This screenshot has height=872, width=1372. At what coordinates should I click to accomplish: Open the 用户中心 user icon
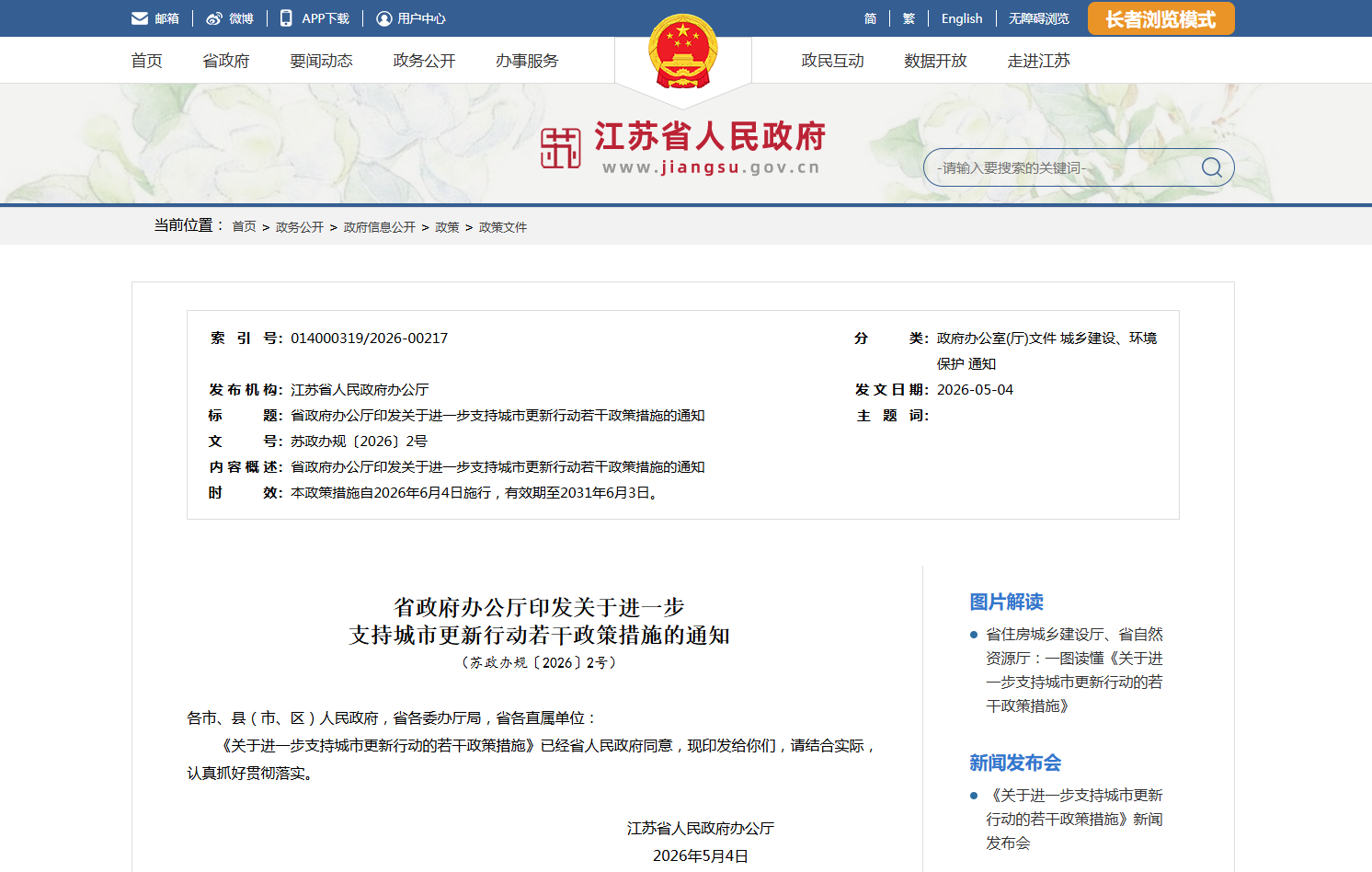[x=384, y=18]
